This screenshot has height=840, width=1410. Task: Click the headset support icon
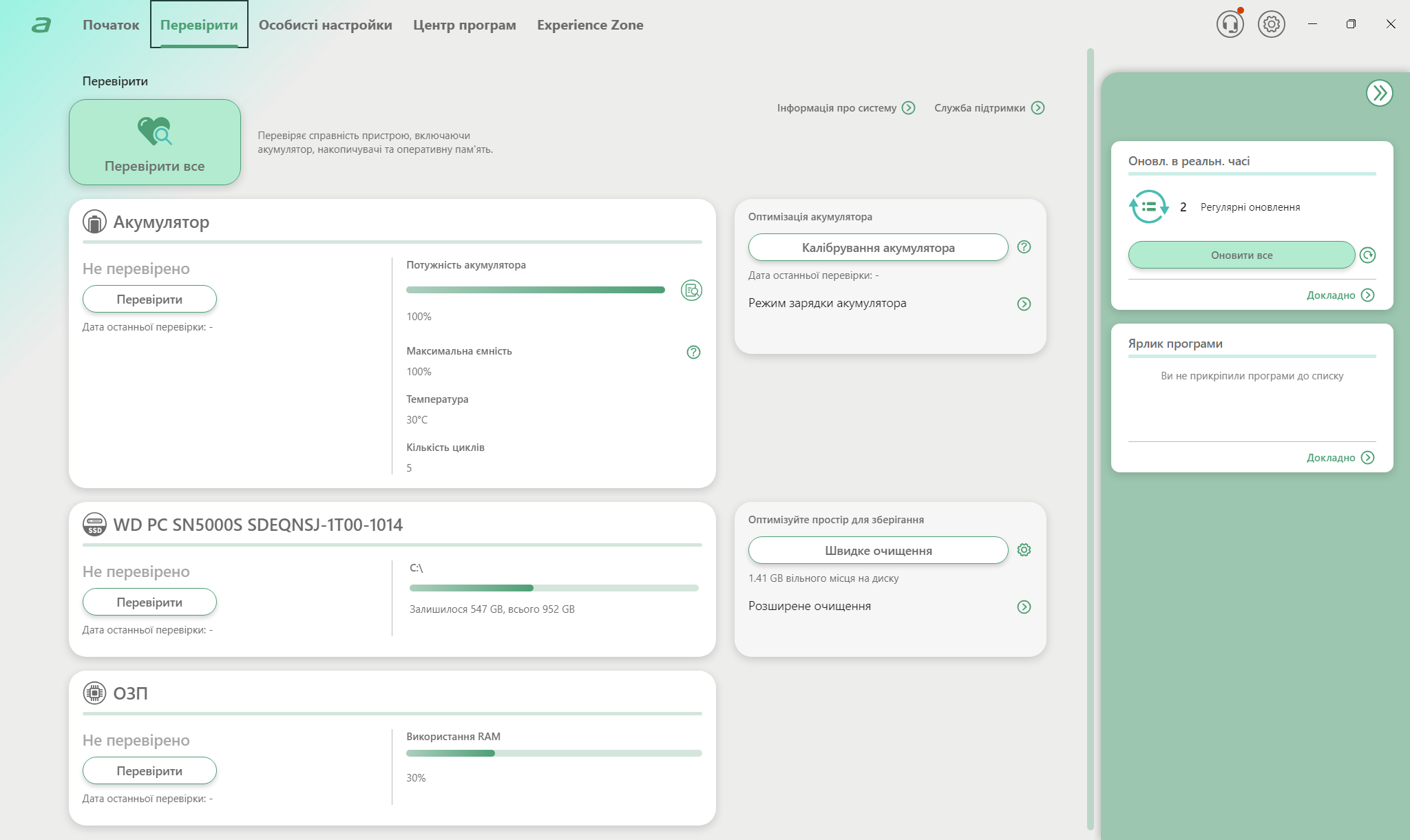[x=1230, y=25]
